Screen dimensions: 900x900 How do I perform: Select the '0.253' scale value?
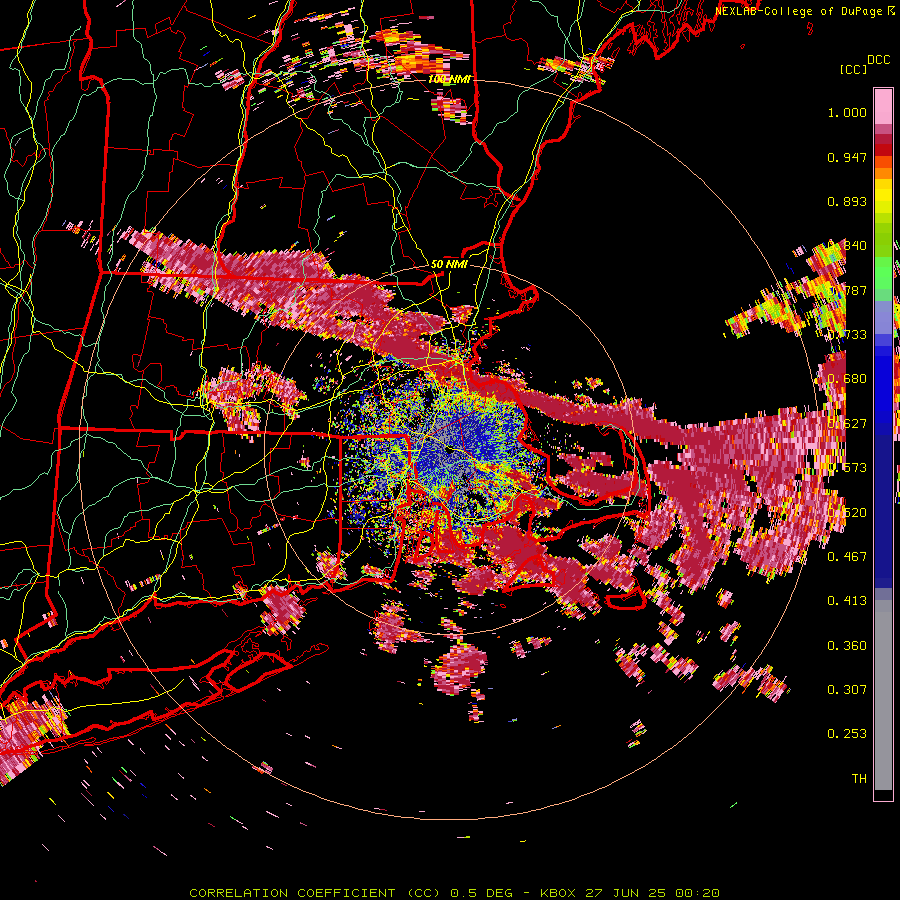[x=847, y=734]
